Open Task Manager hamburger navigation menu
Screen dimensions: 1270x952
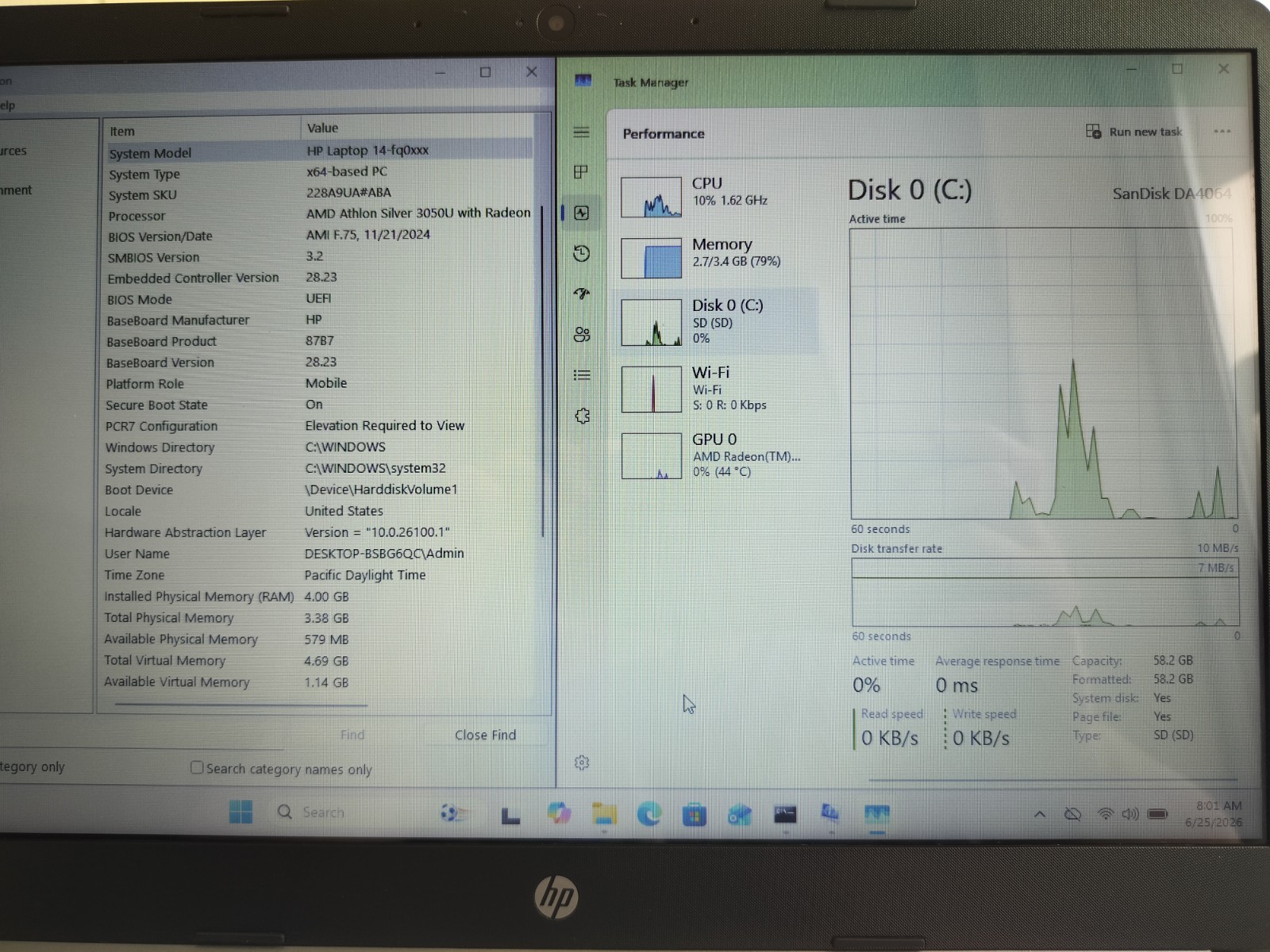pos(581,132)
